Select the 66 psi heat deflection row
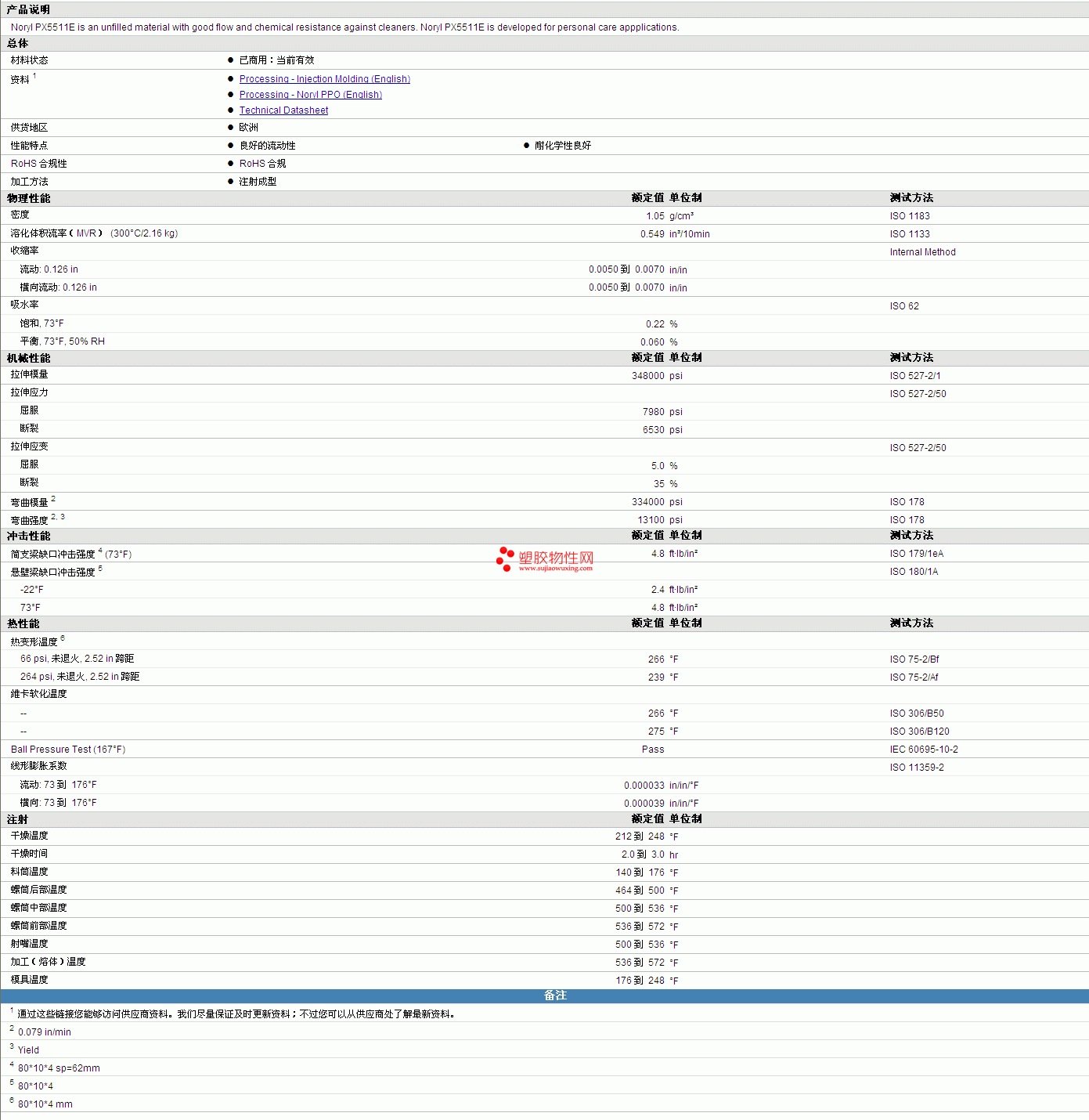The width and height of the screenshot is (1089, 1120). [544, 659]
